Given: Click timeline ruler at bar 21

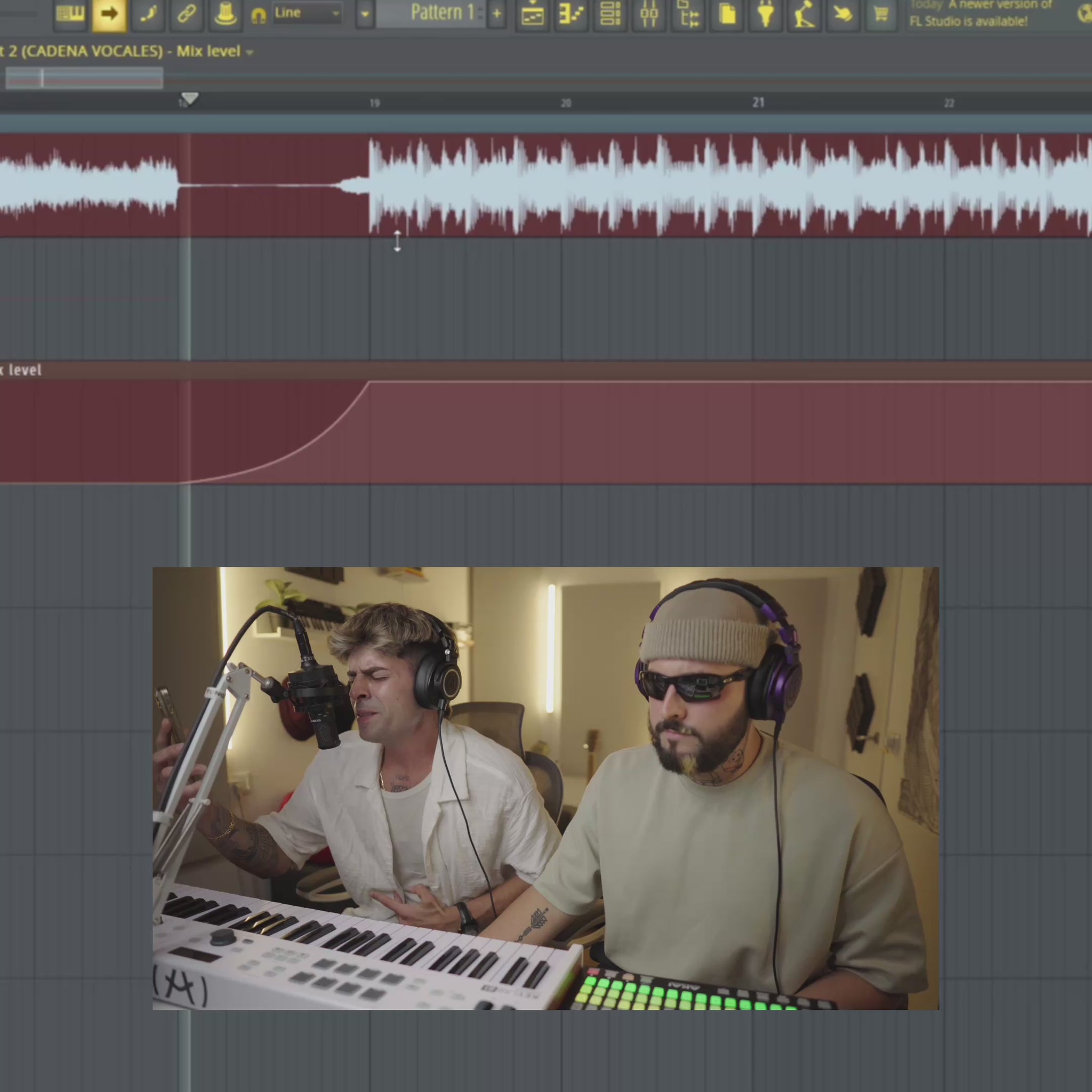Looking at the screenshot, I should click(x=758, y=103).
